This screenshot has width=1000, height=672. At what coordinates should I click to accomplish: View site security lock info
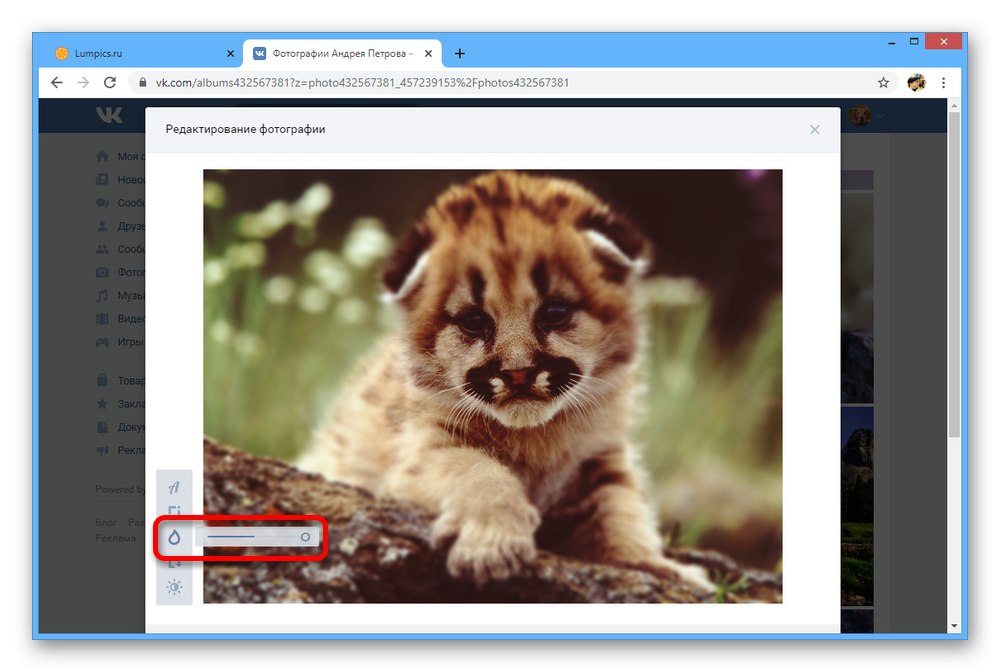click(x=143, y=82)
